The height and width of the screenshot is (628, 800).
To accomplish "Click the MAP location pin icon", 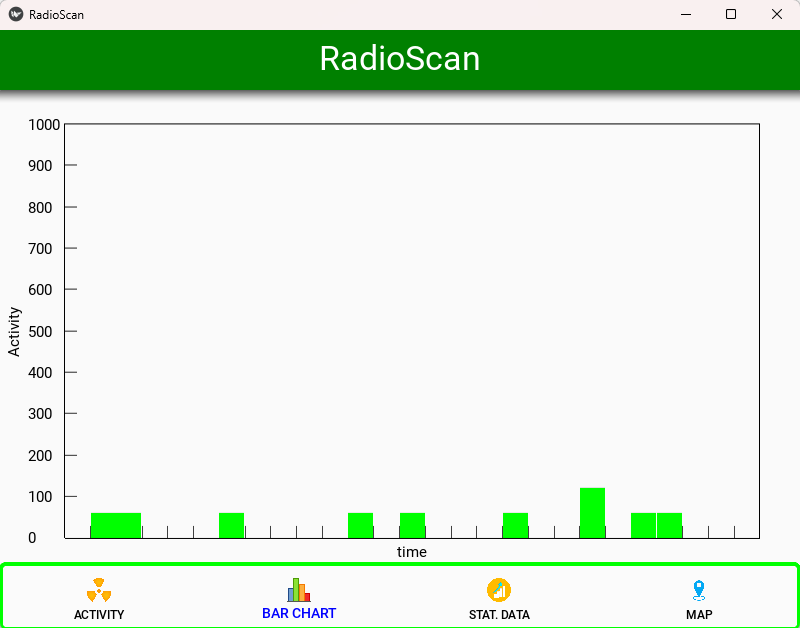I will point(699,589).
